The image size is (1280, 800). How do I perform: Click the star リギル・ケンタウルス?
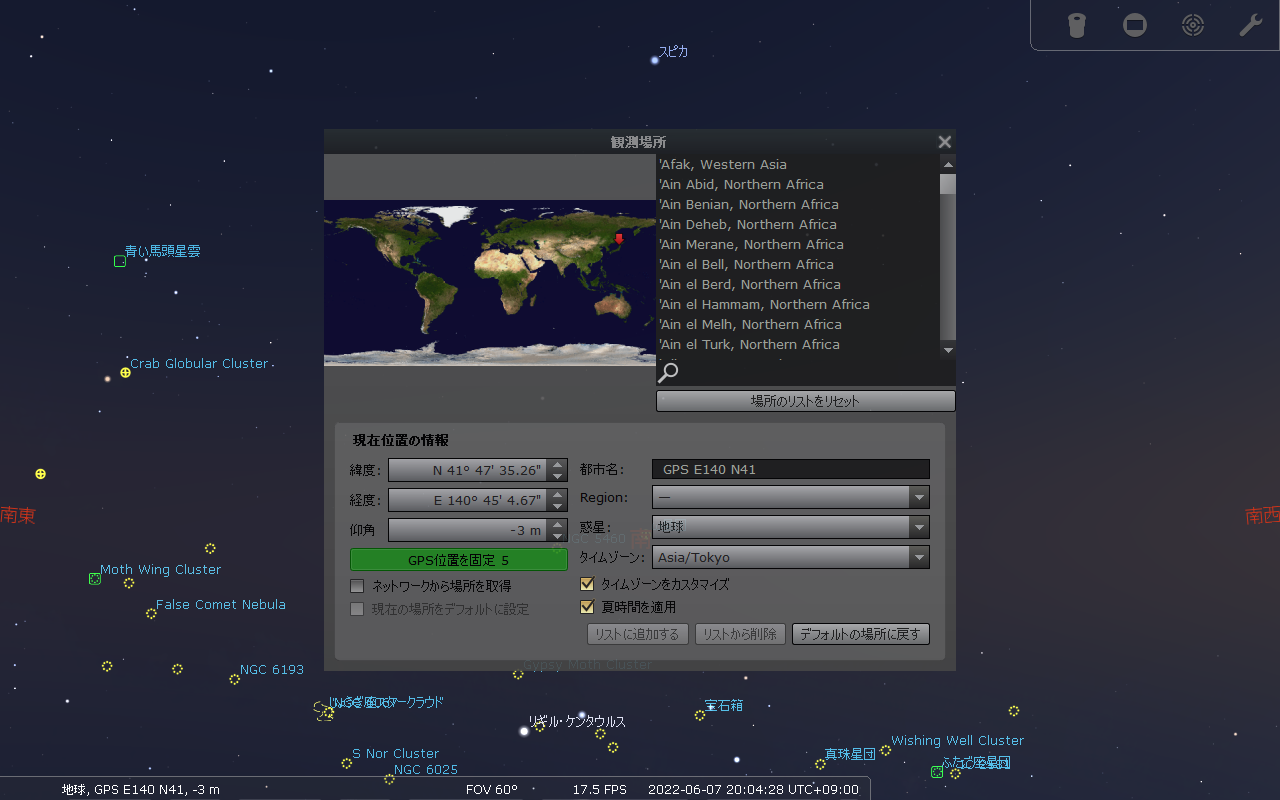[x=524, y=731]
